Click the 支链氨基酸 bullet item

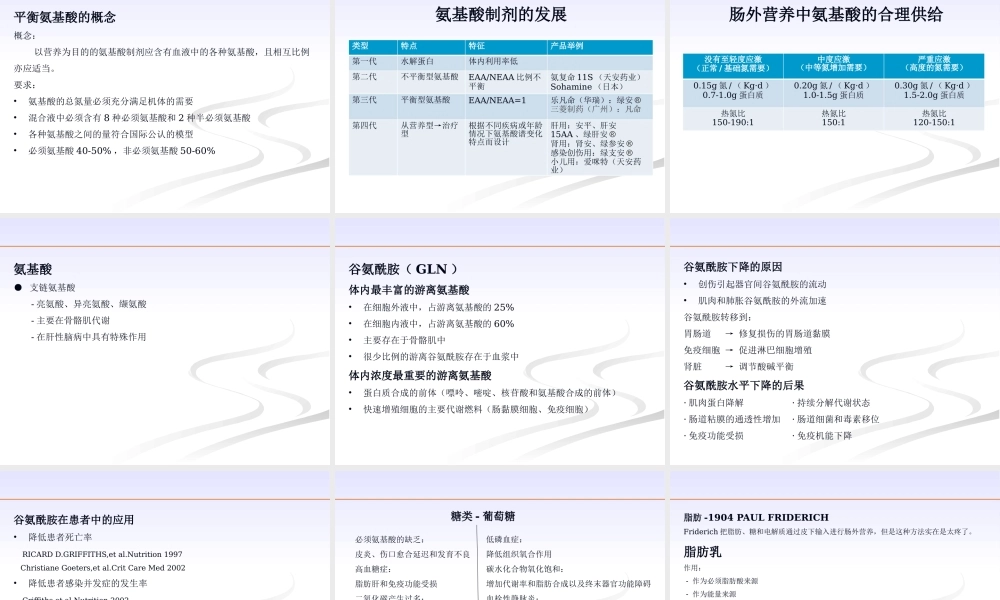[x=52, y=286]
